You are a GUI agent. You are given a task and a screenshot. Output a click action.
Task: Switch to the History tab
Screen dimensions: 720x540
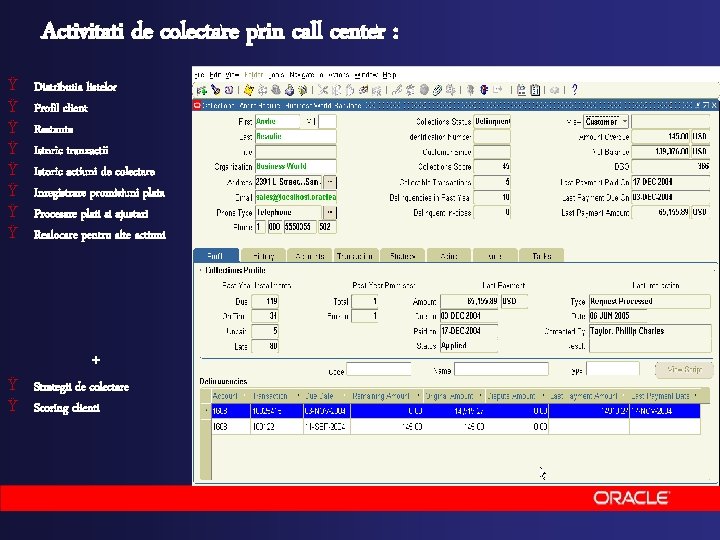pos(263,256)
